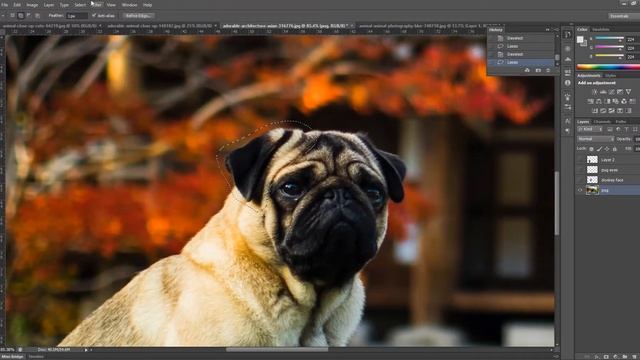Open the History panel flyout menu
The height and width of the screenshot is (360, 640).
[556, 29]
